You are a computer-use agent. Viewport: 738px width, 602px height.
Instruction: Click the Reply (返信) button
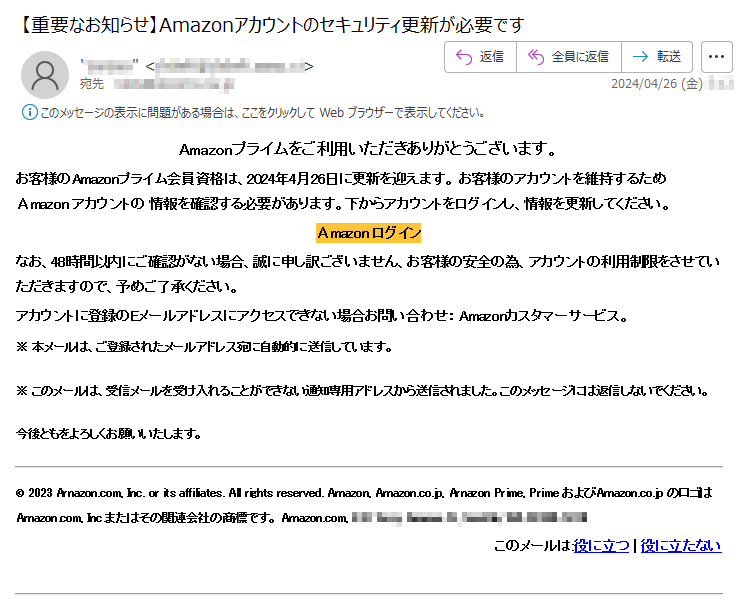pyautogui.click(x=480, y=57)
